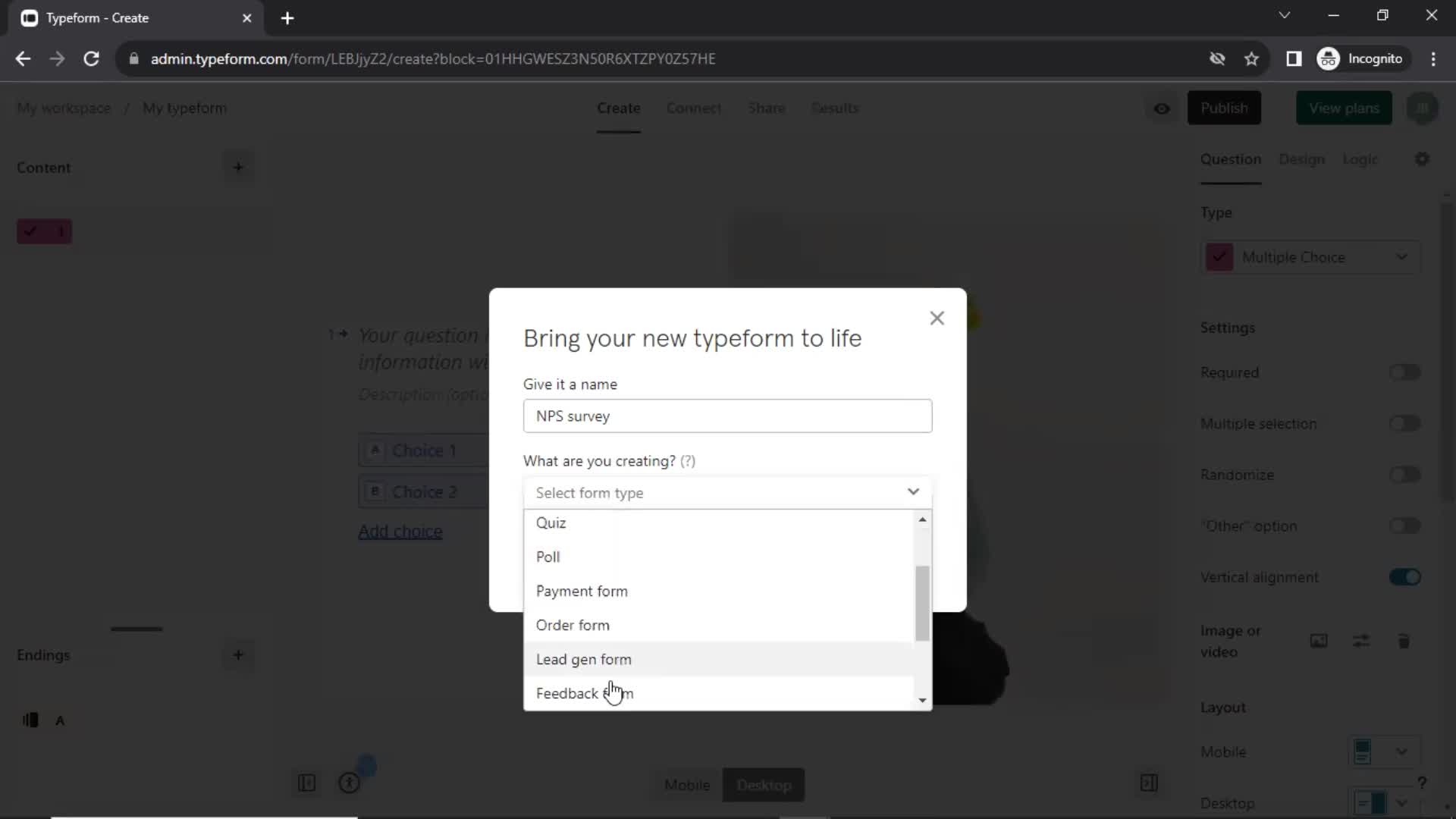Add an ending with the plus icon
The image size is (1456, 819).
tap(238, 654)
